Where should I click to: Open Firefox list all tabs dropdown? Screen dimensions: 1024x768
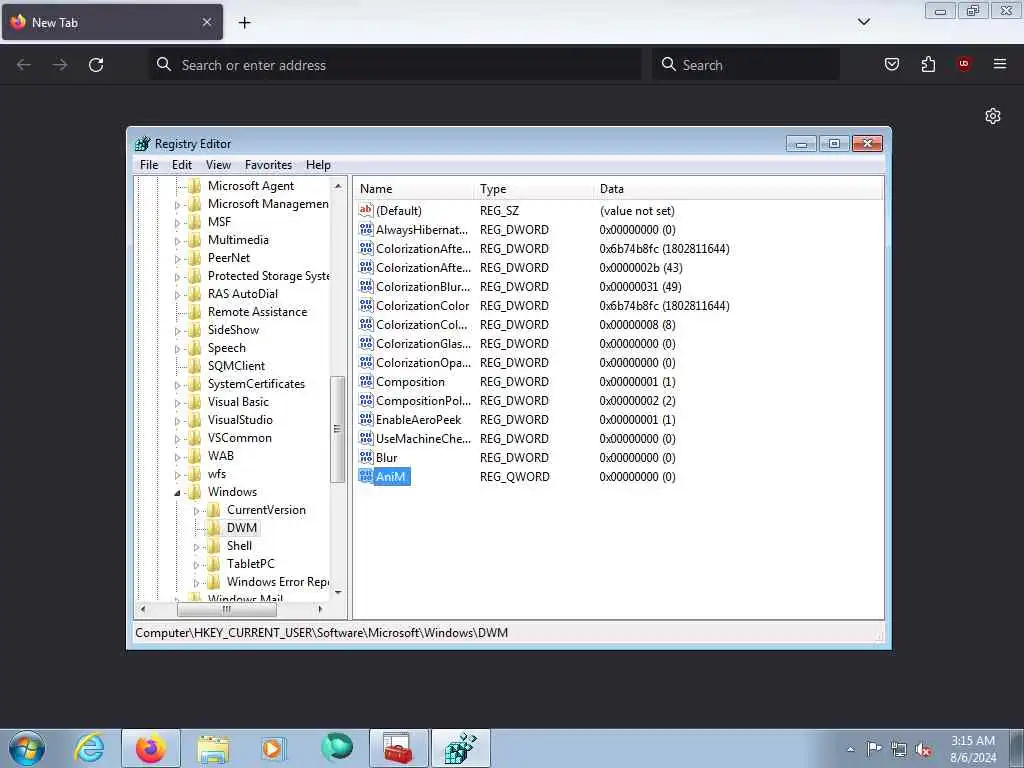click(863, 22)
